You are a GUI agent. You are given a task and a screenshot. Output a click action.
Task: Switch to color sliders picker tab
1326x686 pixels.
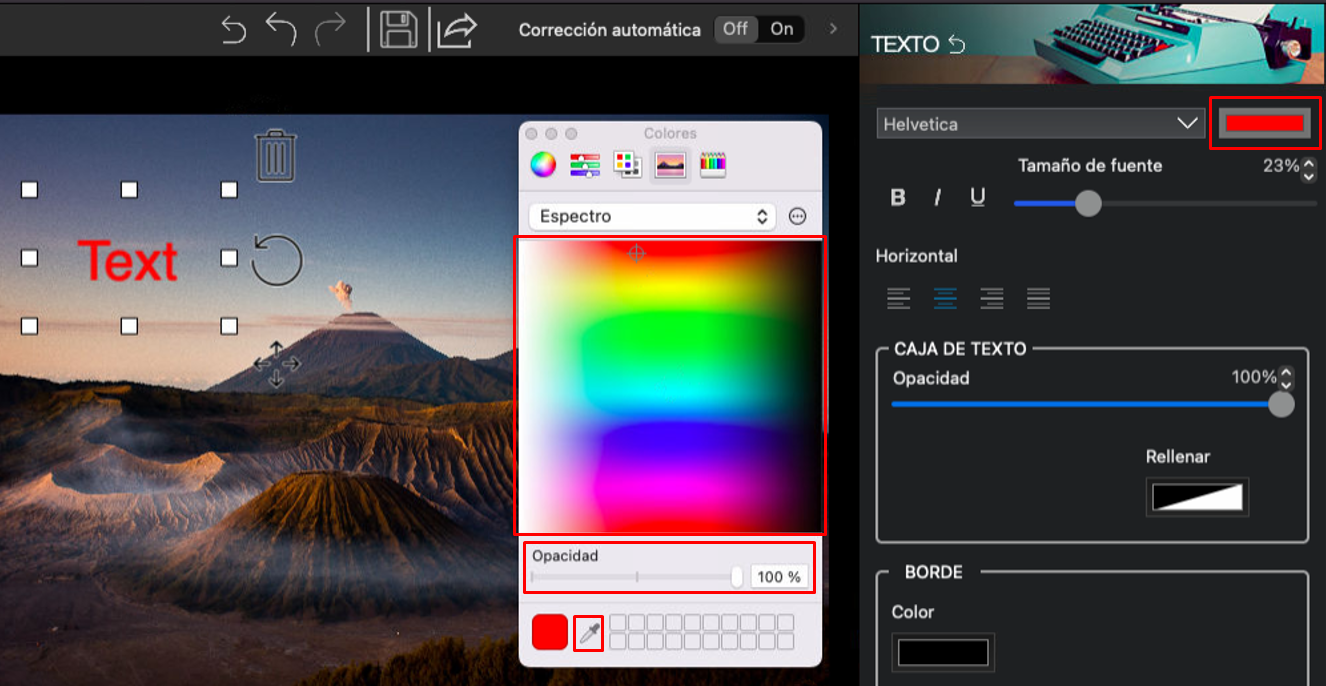click(585, 164)
